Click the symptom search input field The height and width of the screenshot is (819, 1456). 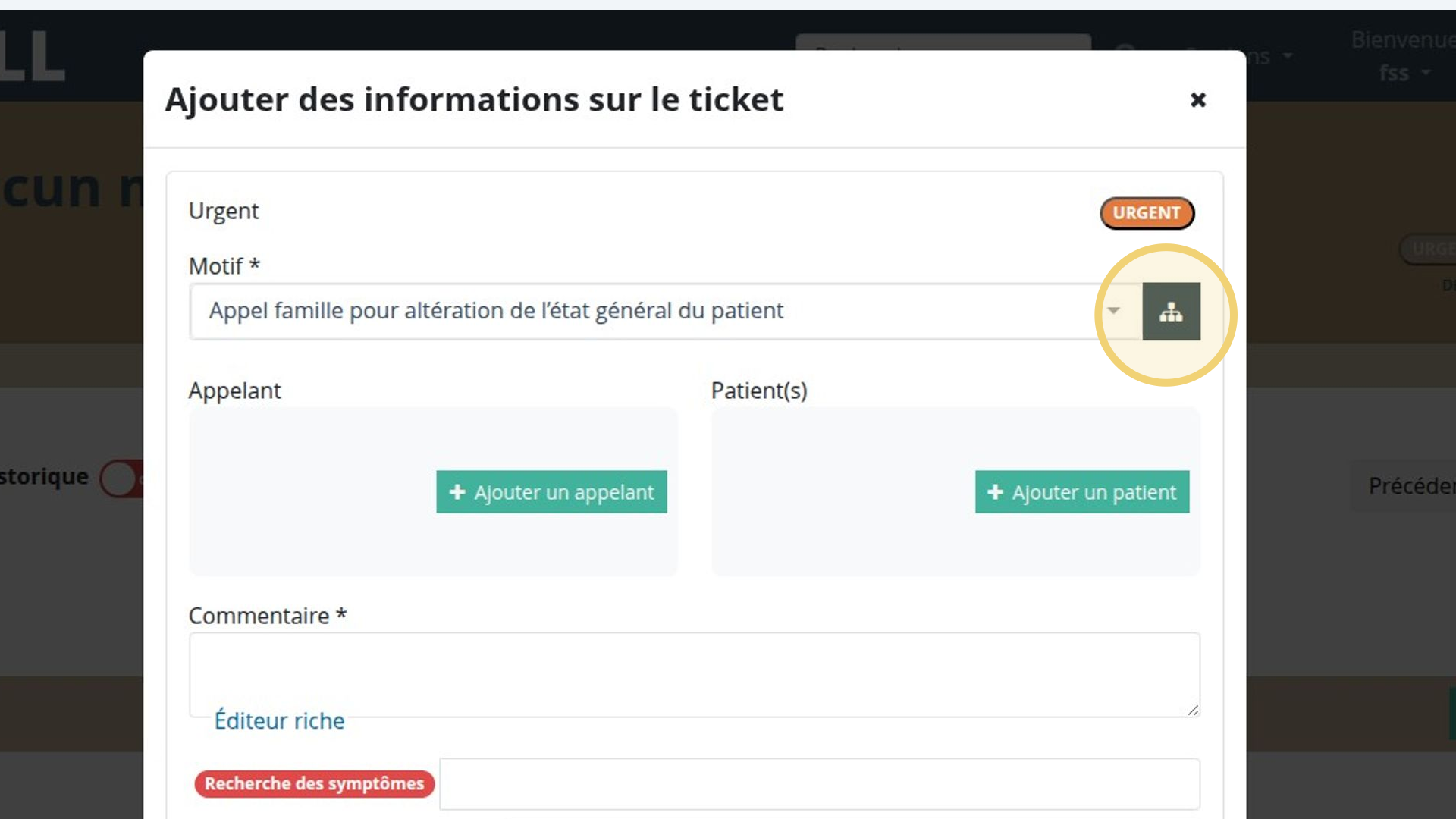tap(820, 784)
